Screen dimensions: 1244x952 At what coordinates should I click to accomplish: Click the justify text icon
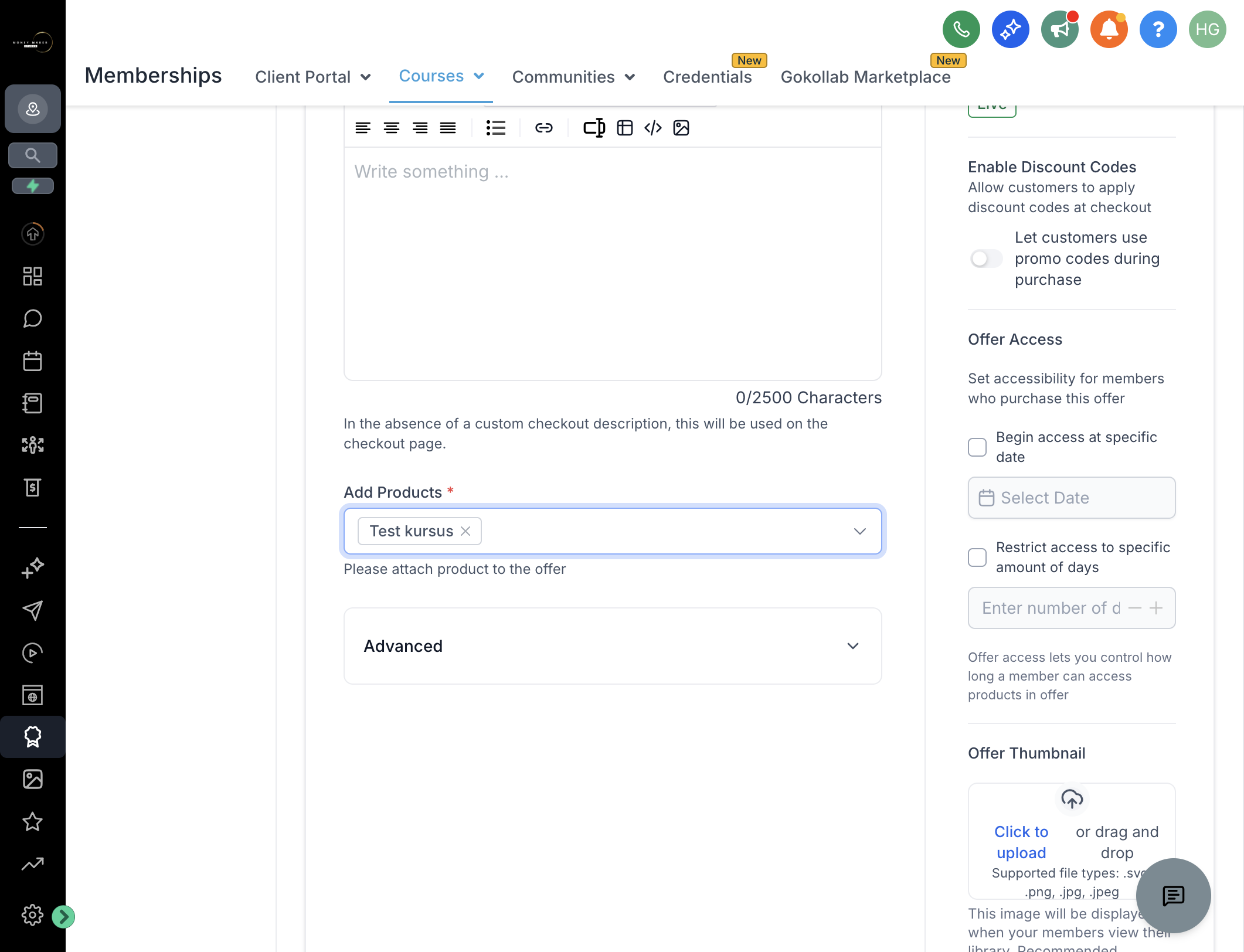pos(448,128)
